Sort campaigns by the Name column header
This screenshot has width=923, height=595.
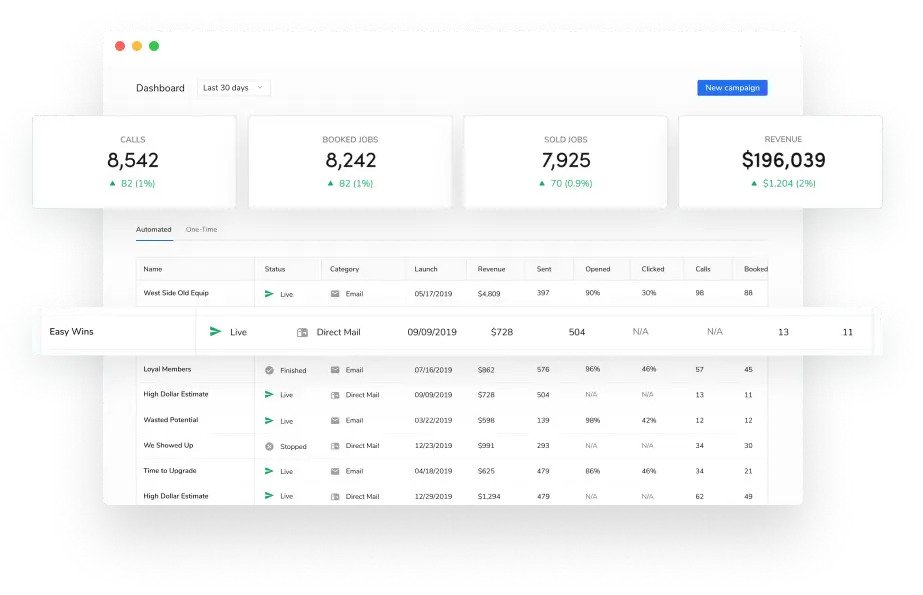pyautogui.click(x=150, y=268)
